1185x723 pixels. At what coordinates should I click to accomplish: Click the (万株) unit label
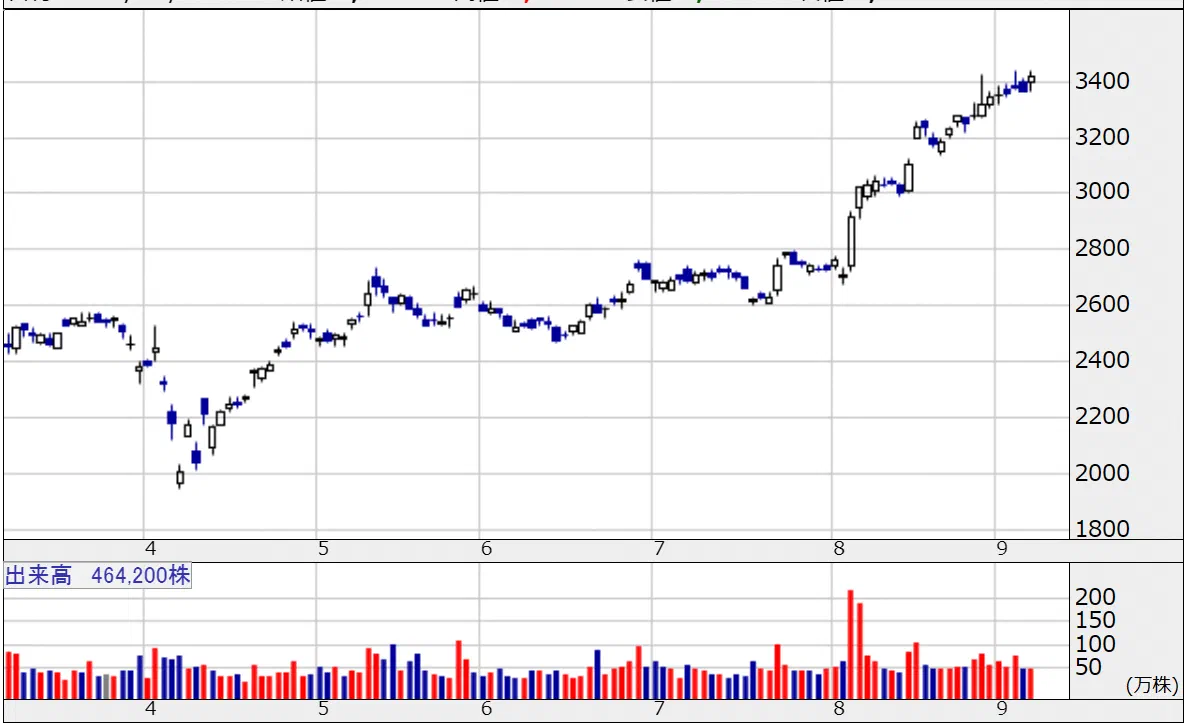[x=1152, y=685]
